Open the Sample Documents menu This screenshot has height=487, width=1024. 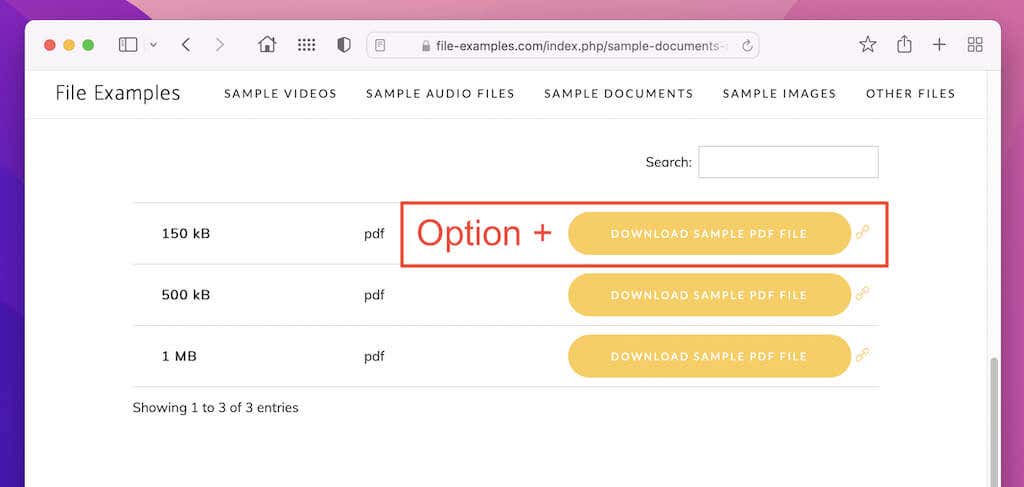click(618, 94)
